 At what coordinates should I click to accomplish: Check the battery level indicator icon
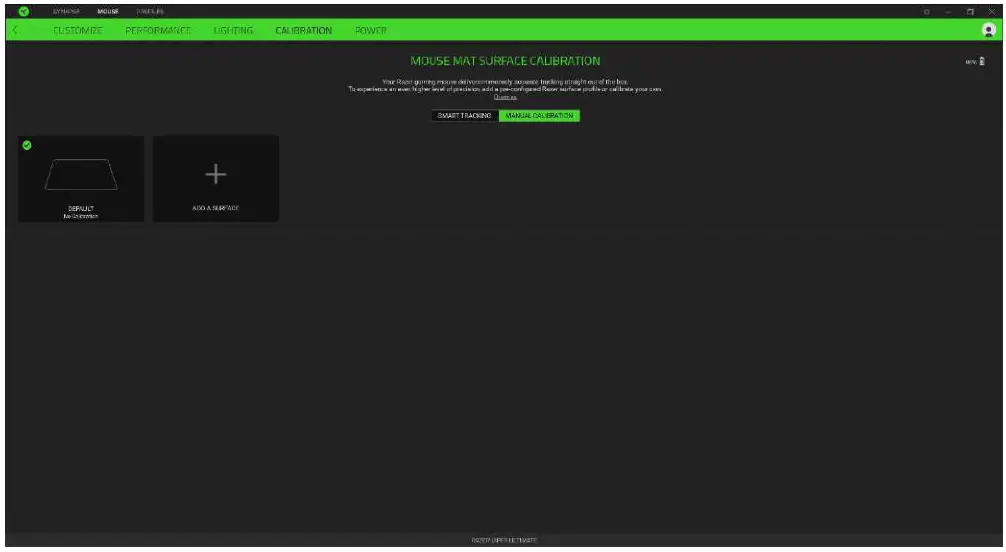pos(982,62)
